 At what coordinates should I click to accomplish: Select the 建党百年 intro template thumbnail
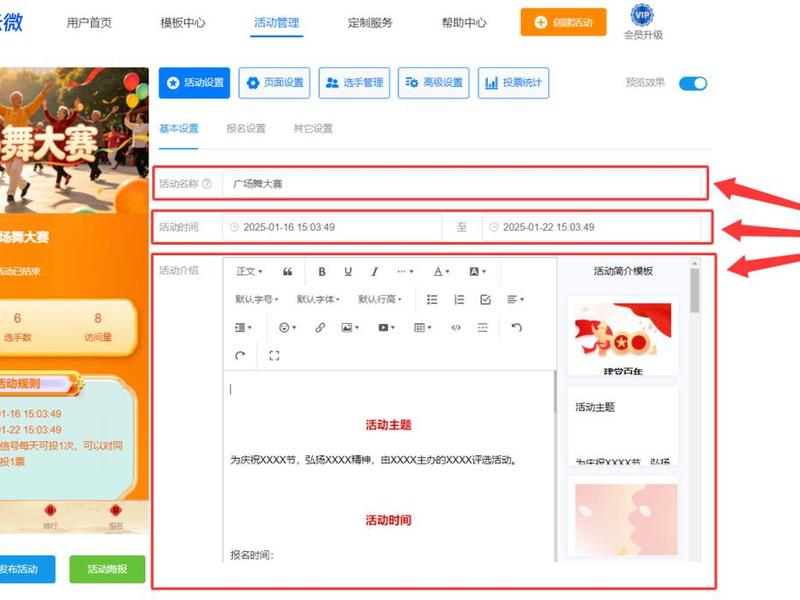coord(623,336)
